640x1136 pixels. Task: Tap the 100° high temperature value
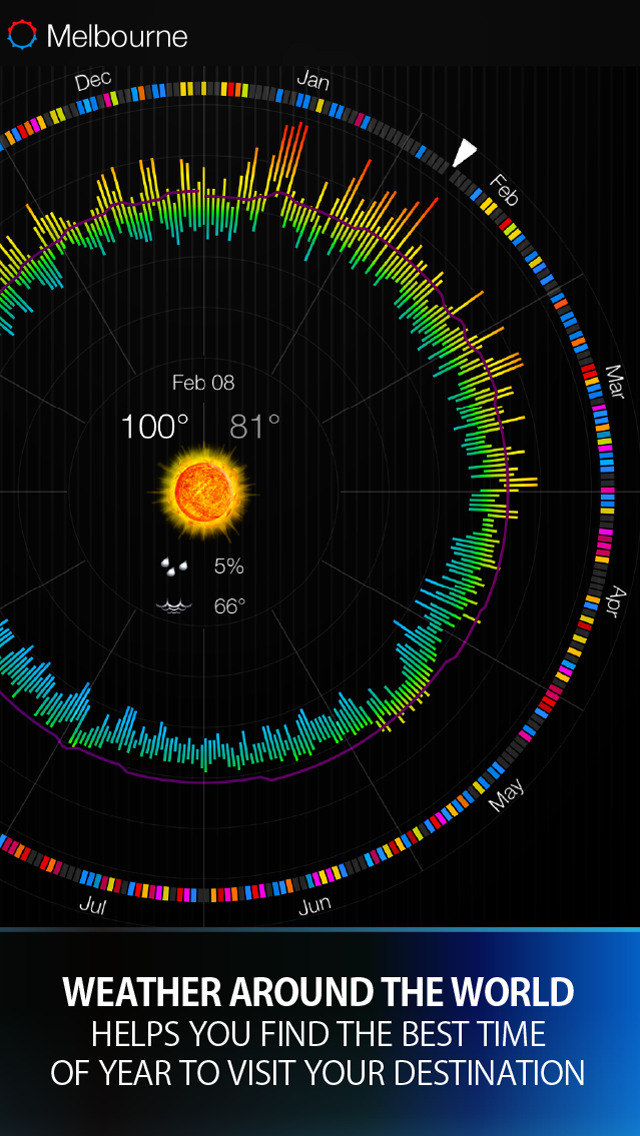point(149,427)
